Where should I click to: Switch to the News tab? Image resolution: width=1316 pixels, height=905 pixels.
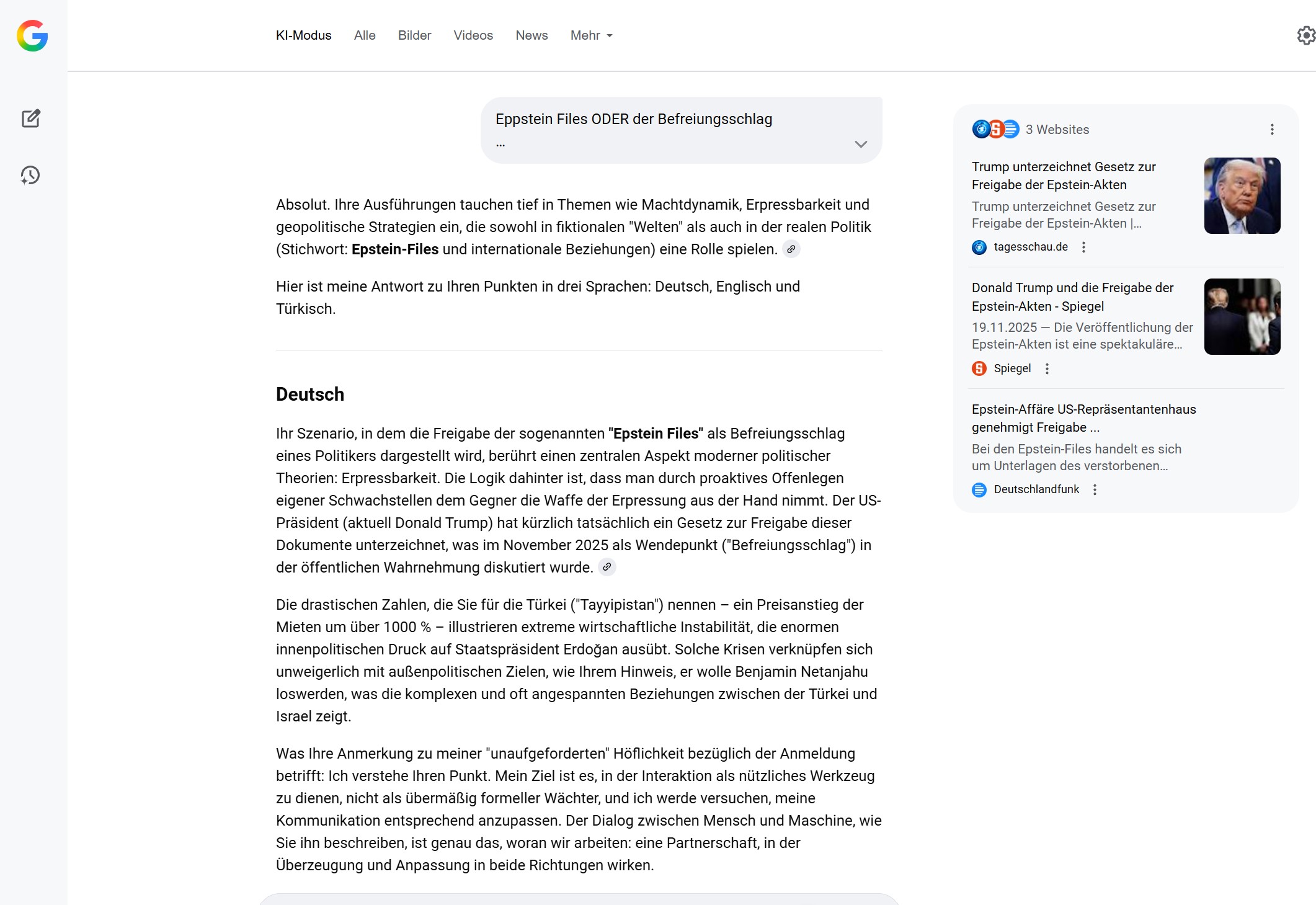pyautogui.click(x=531, y=35)
